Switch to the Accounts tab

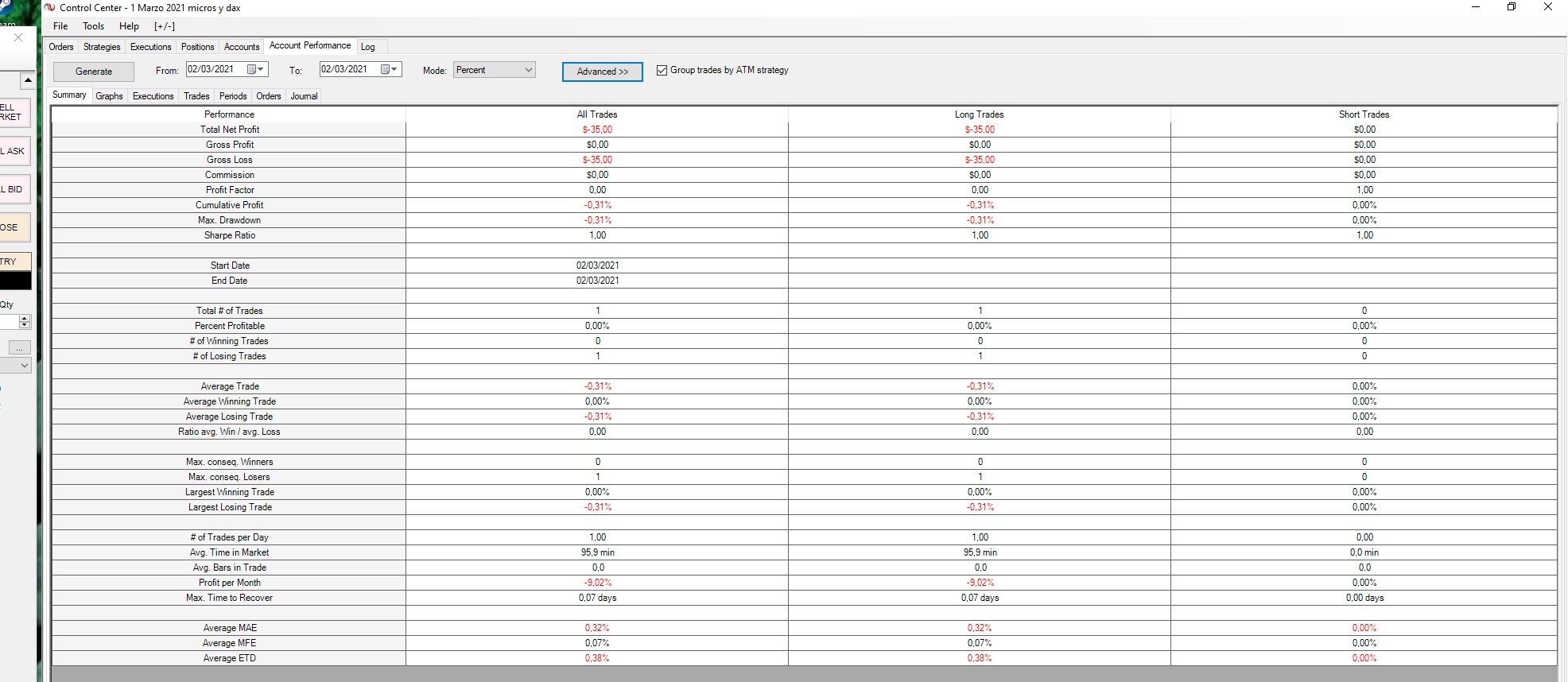pyautogui.click(x=242, y=47)
